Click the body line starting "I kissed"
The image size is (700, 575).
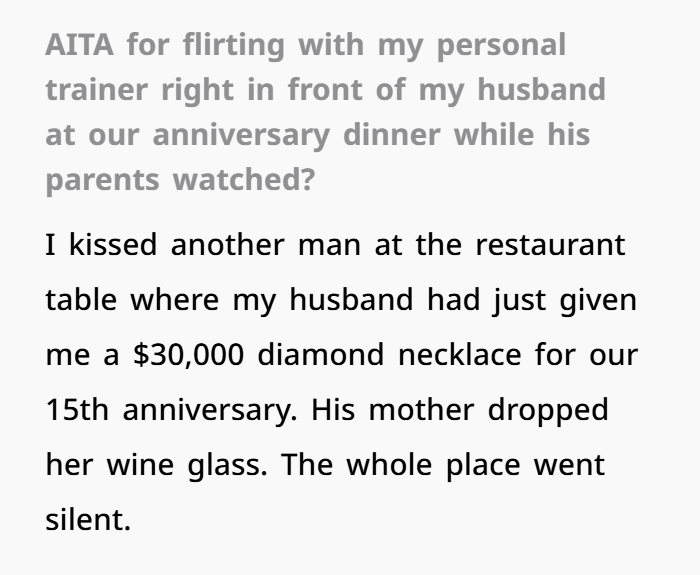336,246
